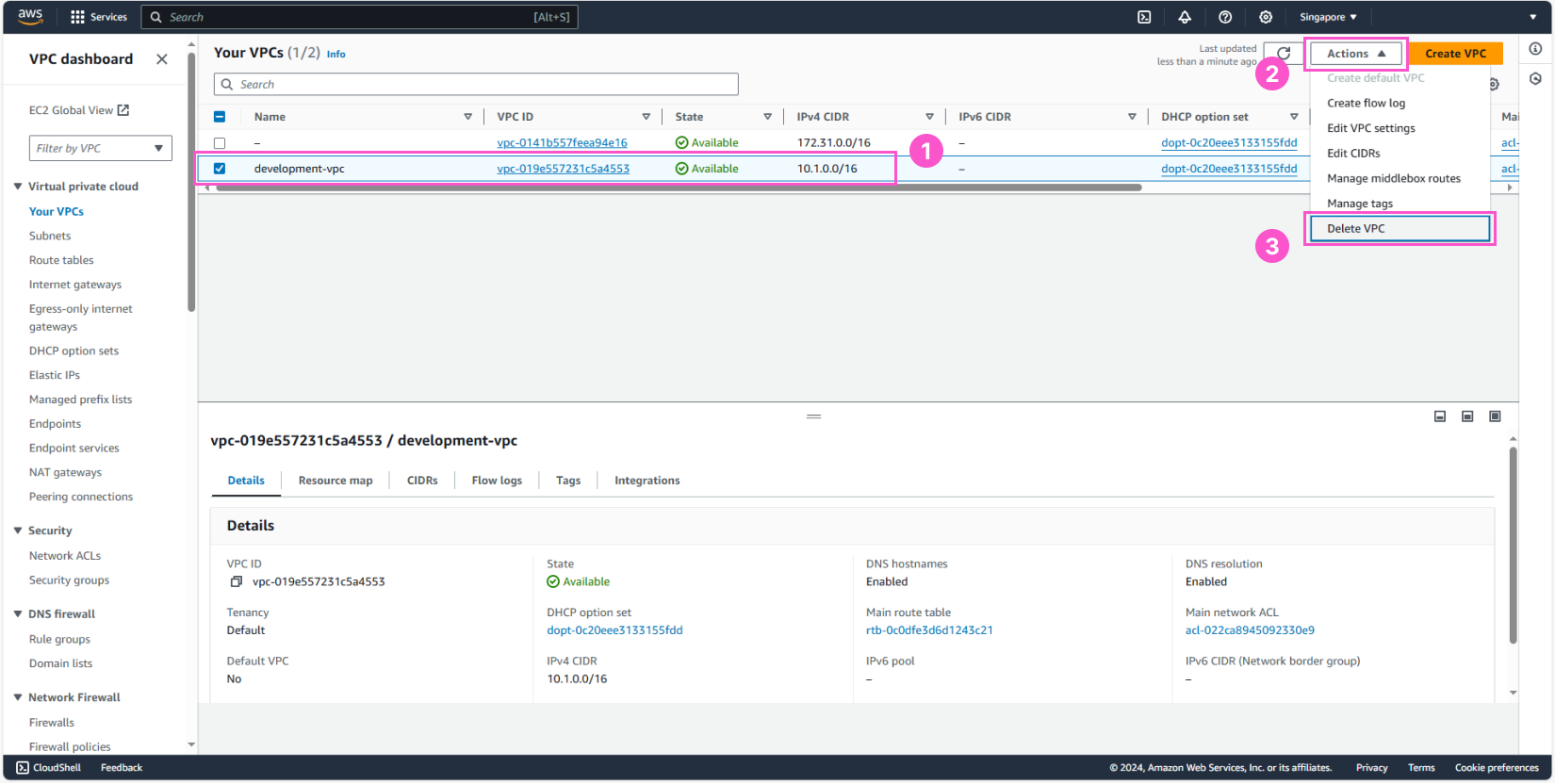Image resolution: width=1555 pixels, height=784 pixels.
Task: Click the split panel resize handle
Action: [x=814, y=416]
